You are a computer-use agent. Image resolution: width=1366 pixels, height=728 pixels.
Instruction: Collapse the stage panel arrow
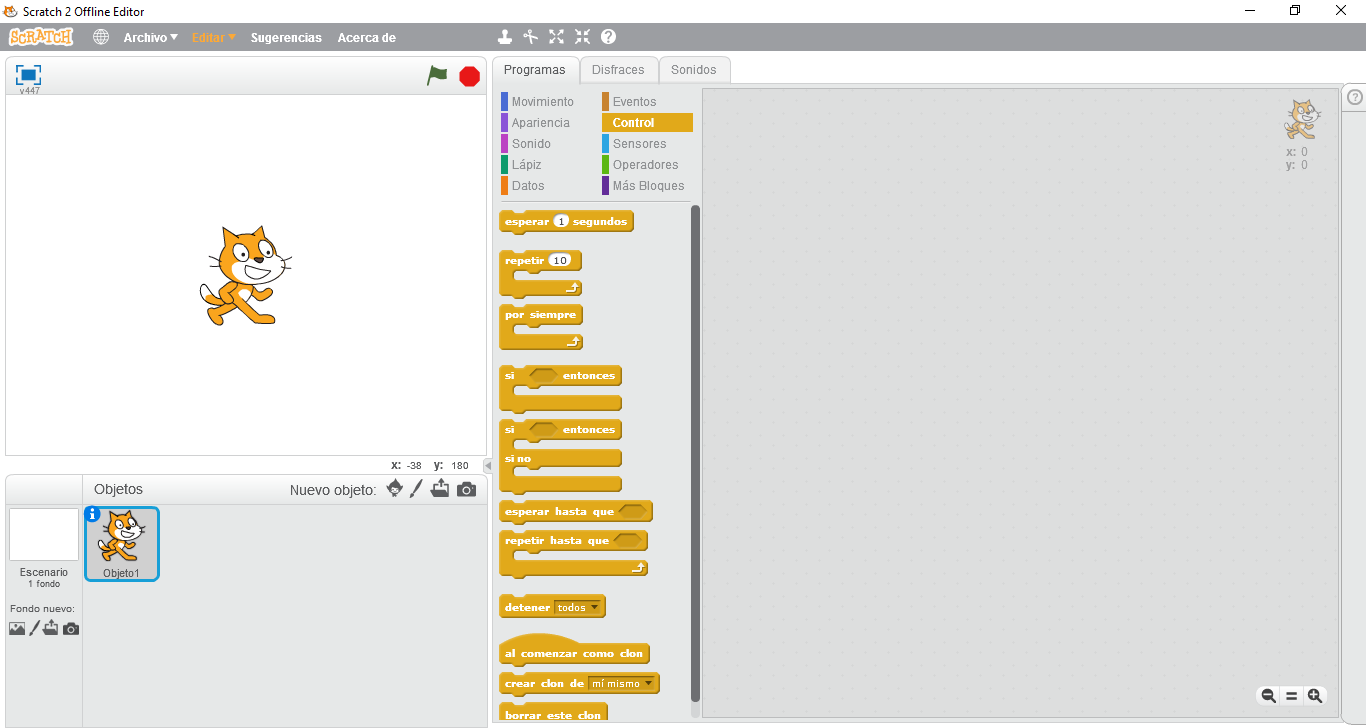487,464
